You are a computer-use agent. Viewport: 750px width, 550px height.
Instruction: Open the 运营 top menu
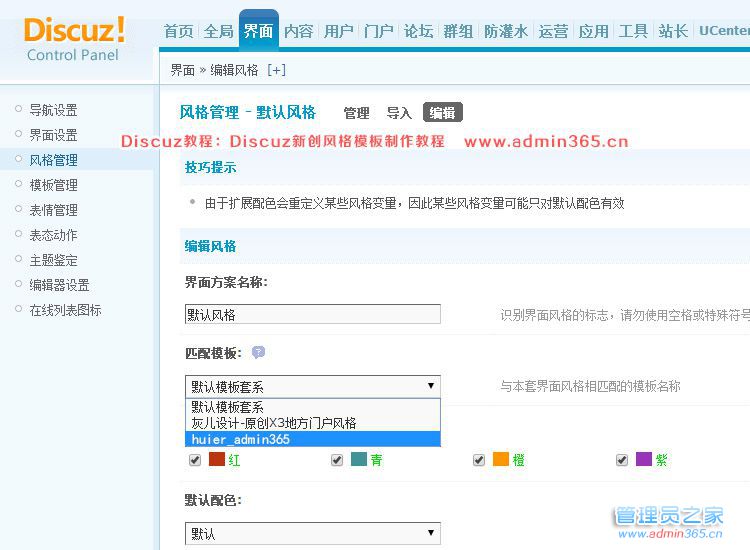click(553, 31)
